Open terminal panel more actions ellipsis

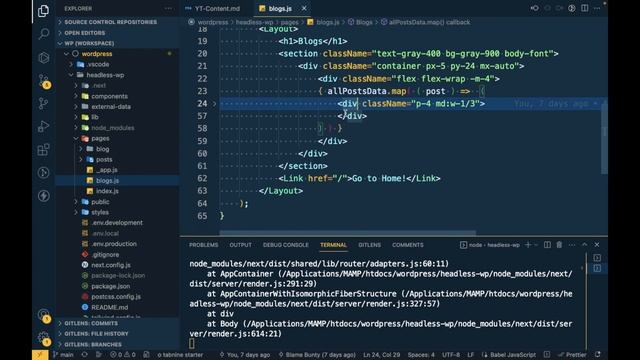(572, 245)
